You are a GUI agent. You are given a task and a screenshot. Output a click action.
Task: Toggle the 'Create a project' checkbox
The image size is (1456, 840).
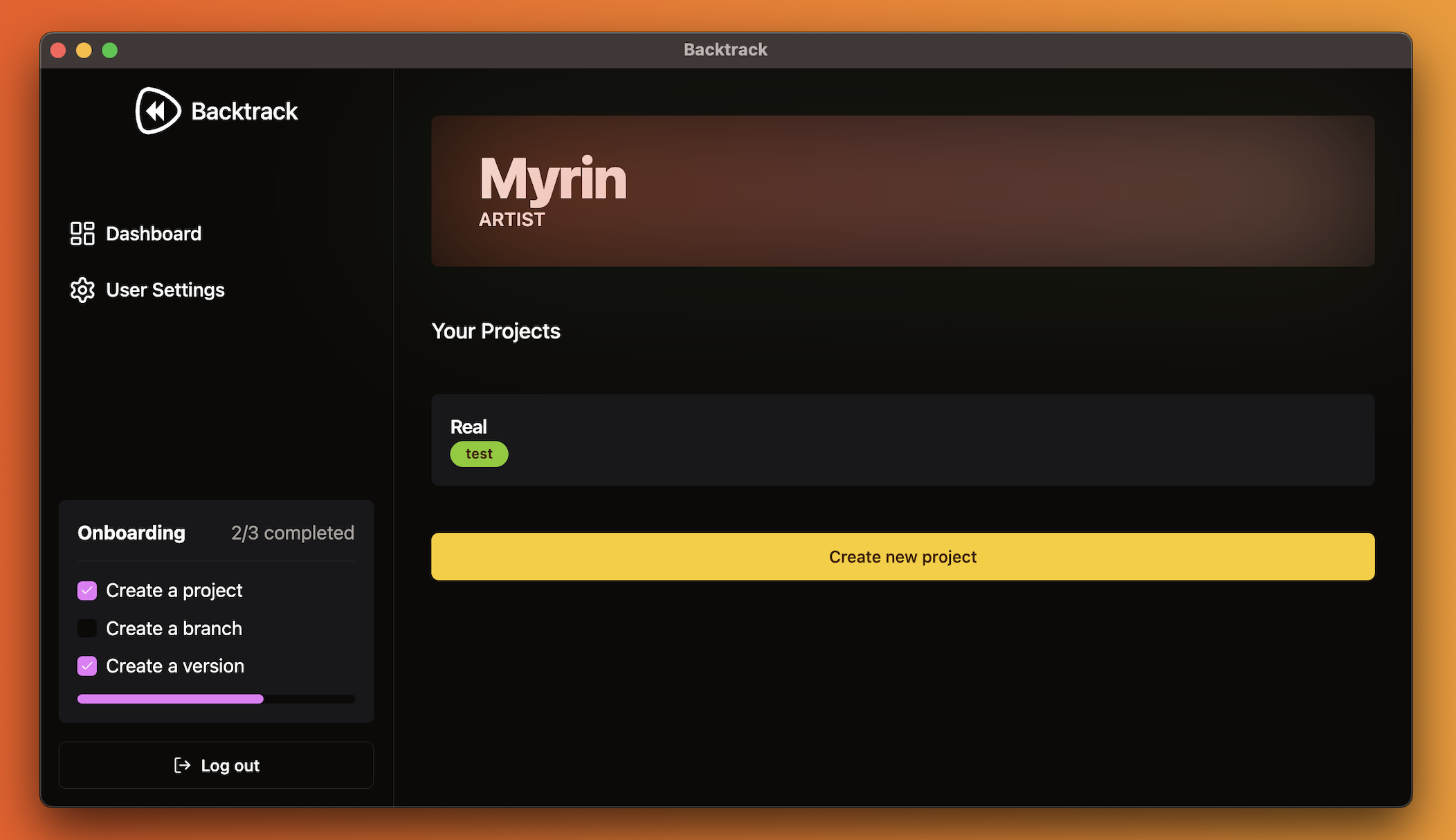point(88,589)
